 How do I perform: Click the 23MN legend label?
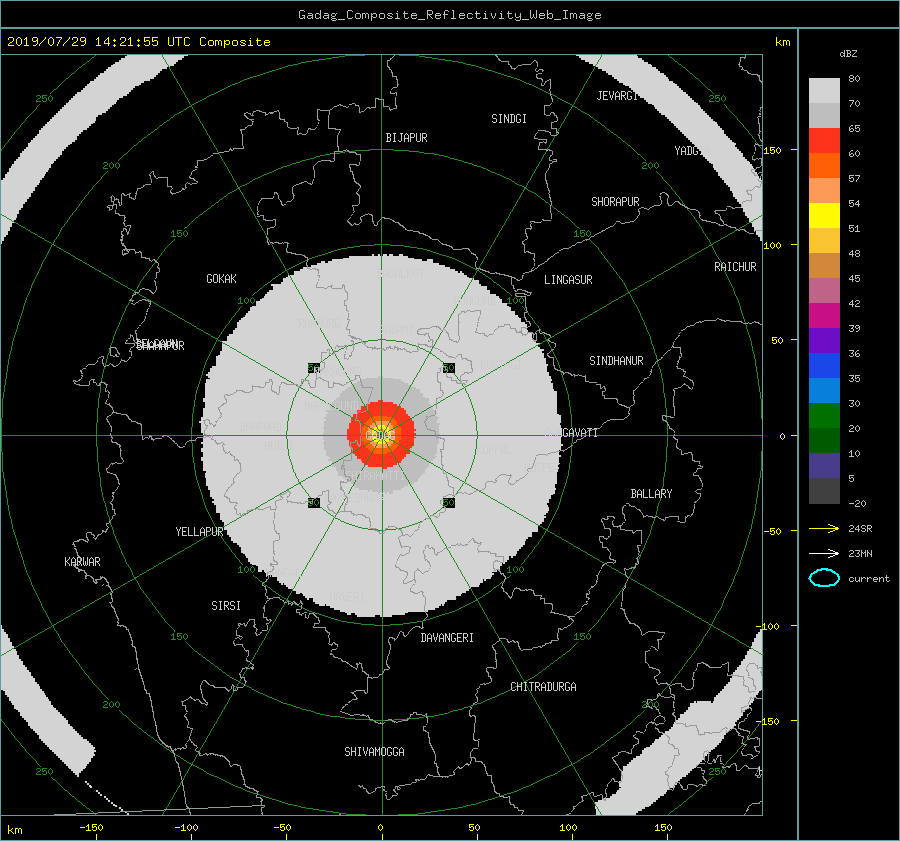click(860, 554)
